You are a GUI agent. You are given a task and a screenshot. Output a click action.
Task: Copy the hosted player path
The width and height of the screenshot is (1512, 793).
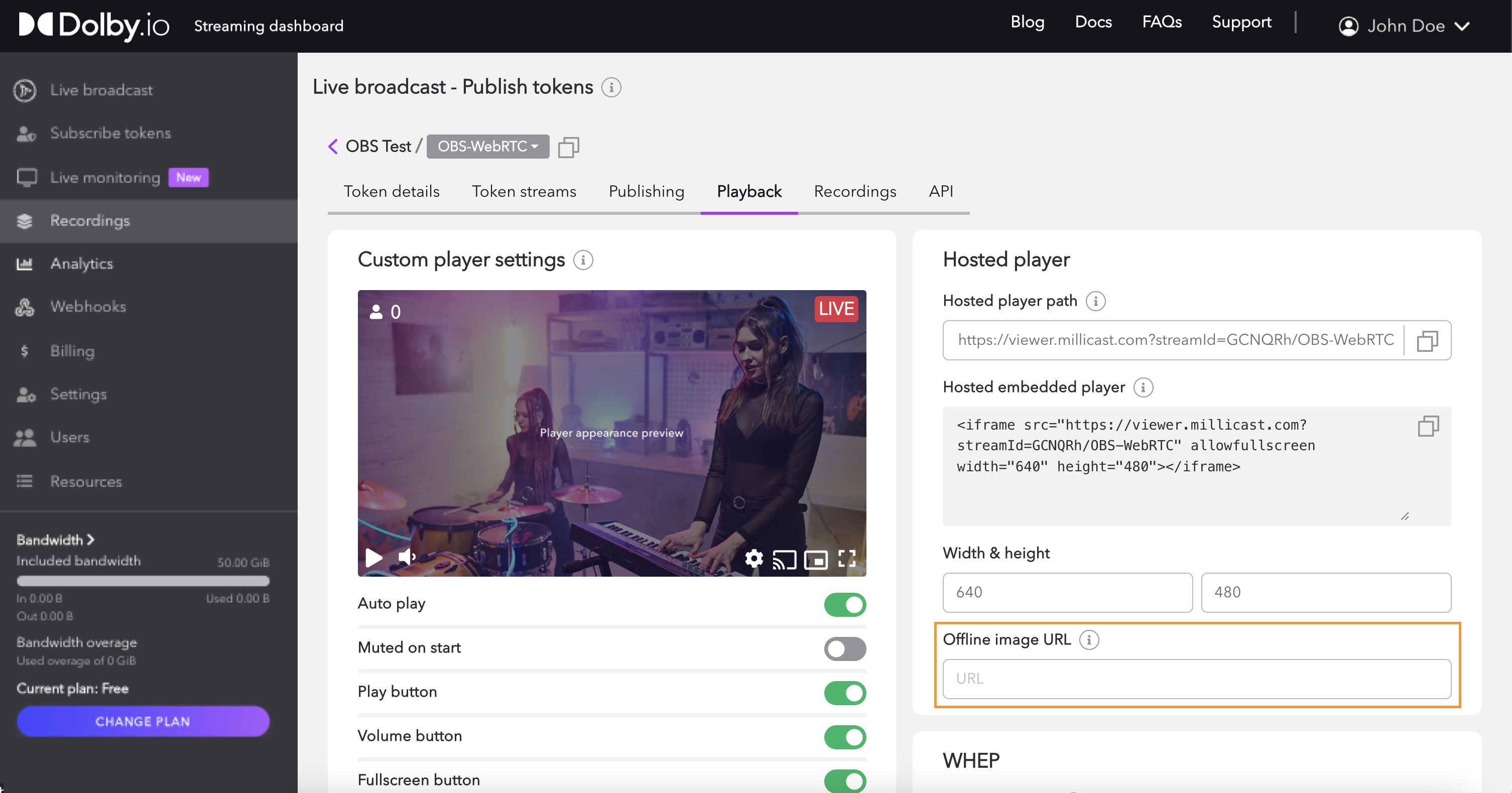point(1427,340)
